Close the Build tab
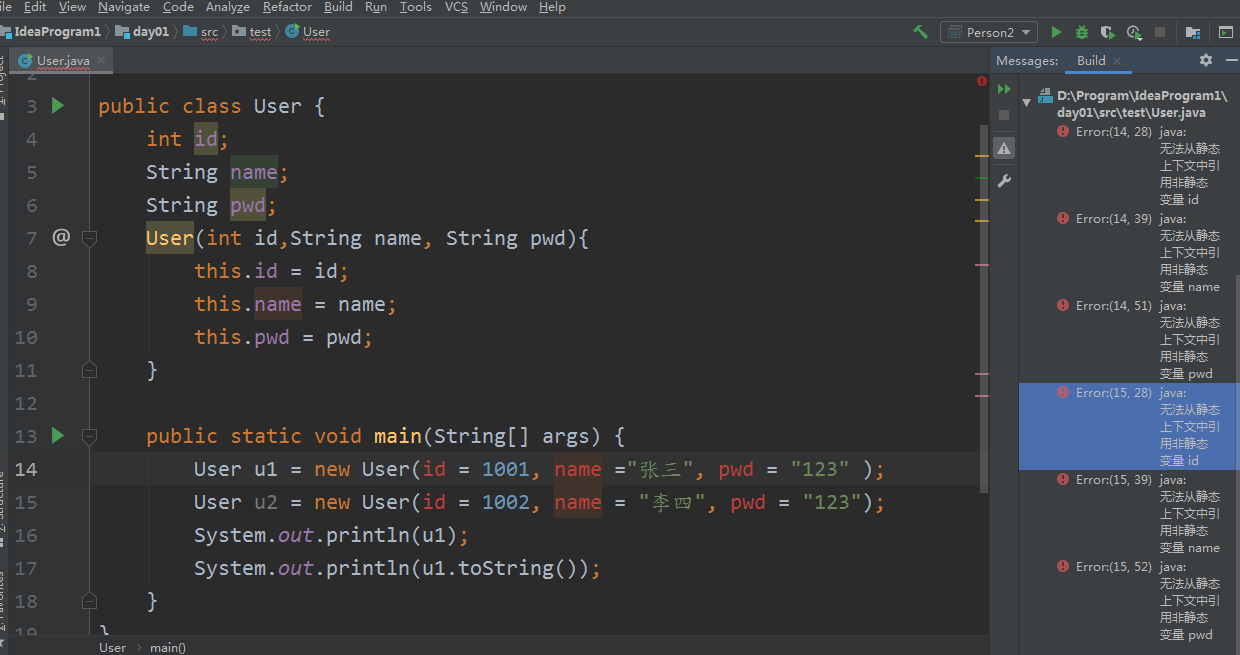This screenshot has width=1240, height=655. point(1117,61)
